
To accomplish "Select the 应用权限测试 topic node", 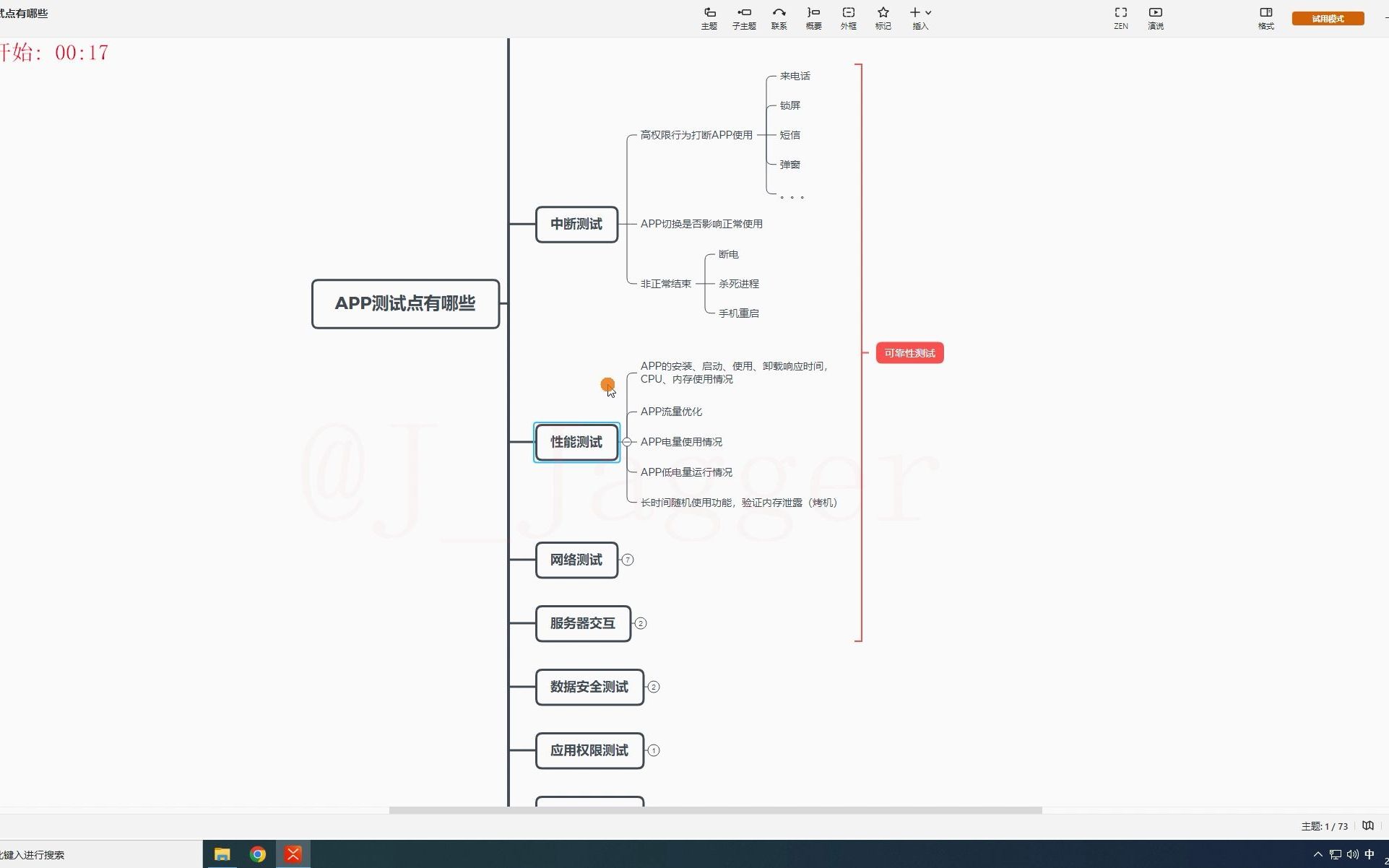I will 589,750.
